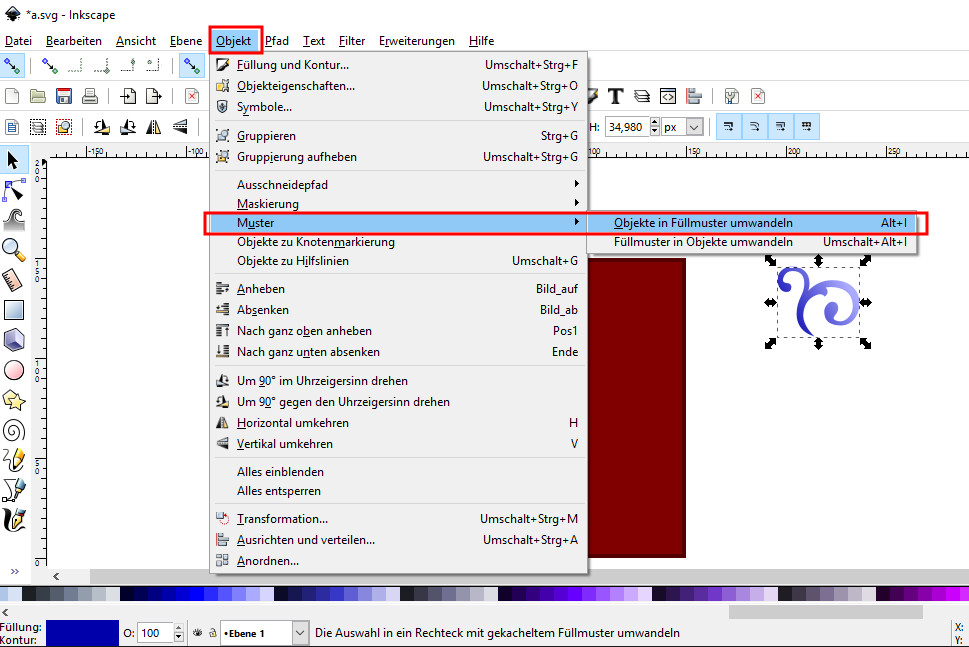The height and width of the screenshot is (647, 969).
Task: Select the Tweak tool with wave icon
Action: pyautogui.click(x=13, y=220)
